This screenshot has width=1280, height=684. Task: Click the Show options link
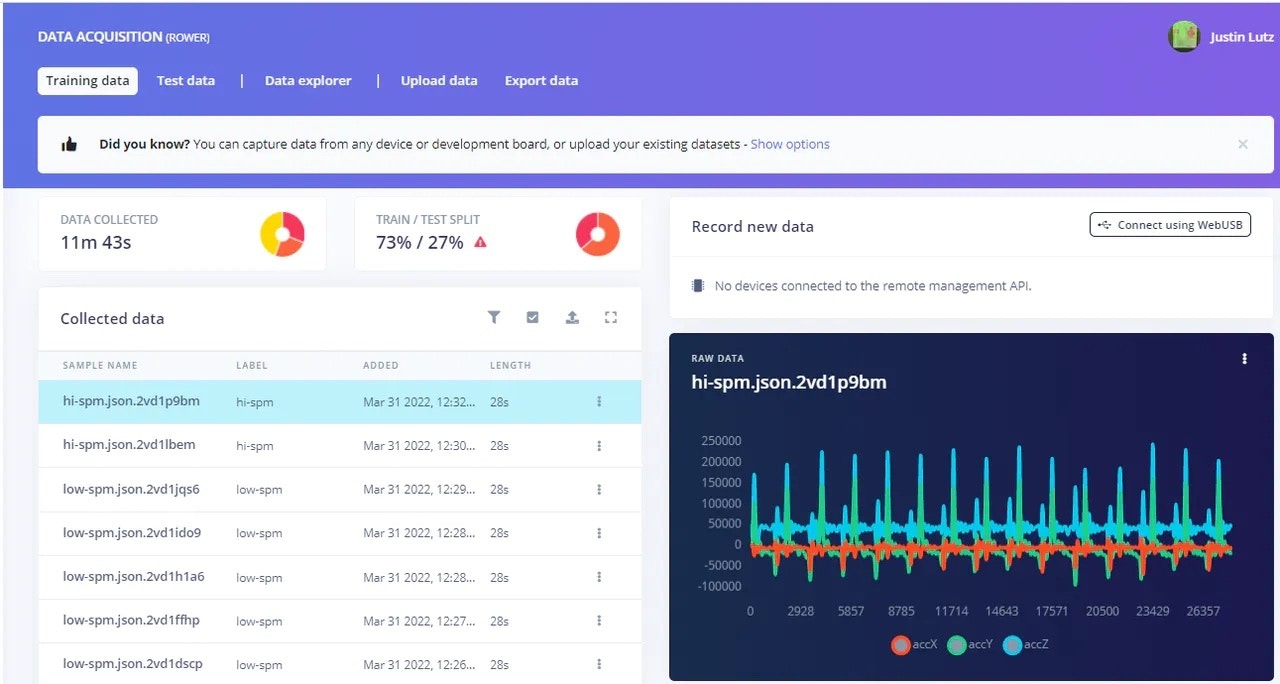[790, 144]
